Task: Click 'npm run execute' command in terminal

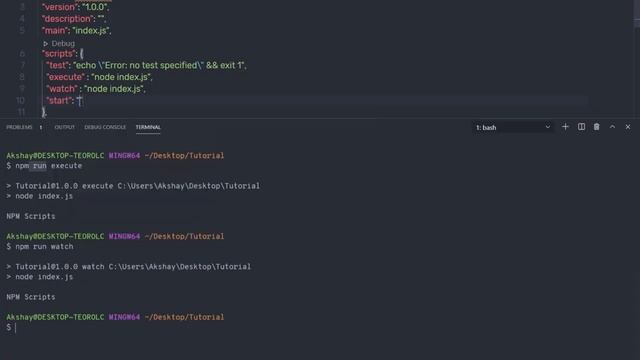Action: (x=49, y=166)
